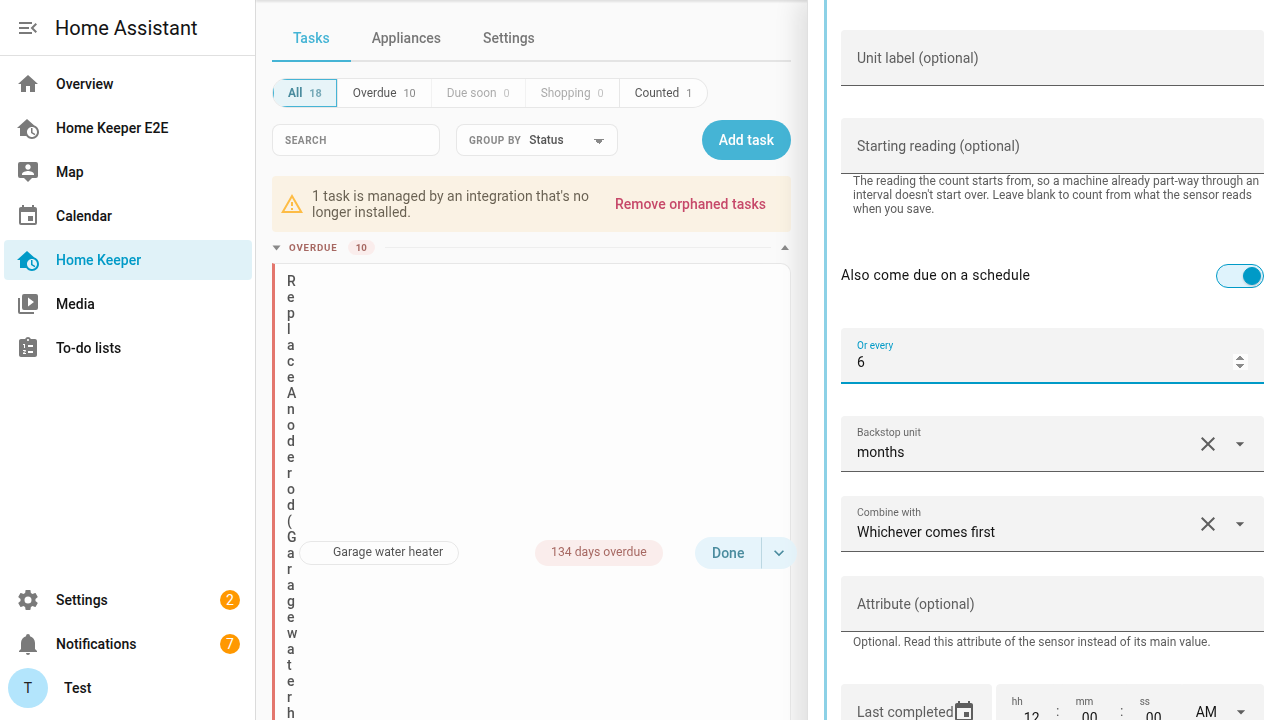Click the Notifications badge showing 7
The width and height of the screenshot is (1280, 720).
point(230,644)
